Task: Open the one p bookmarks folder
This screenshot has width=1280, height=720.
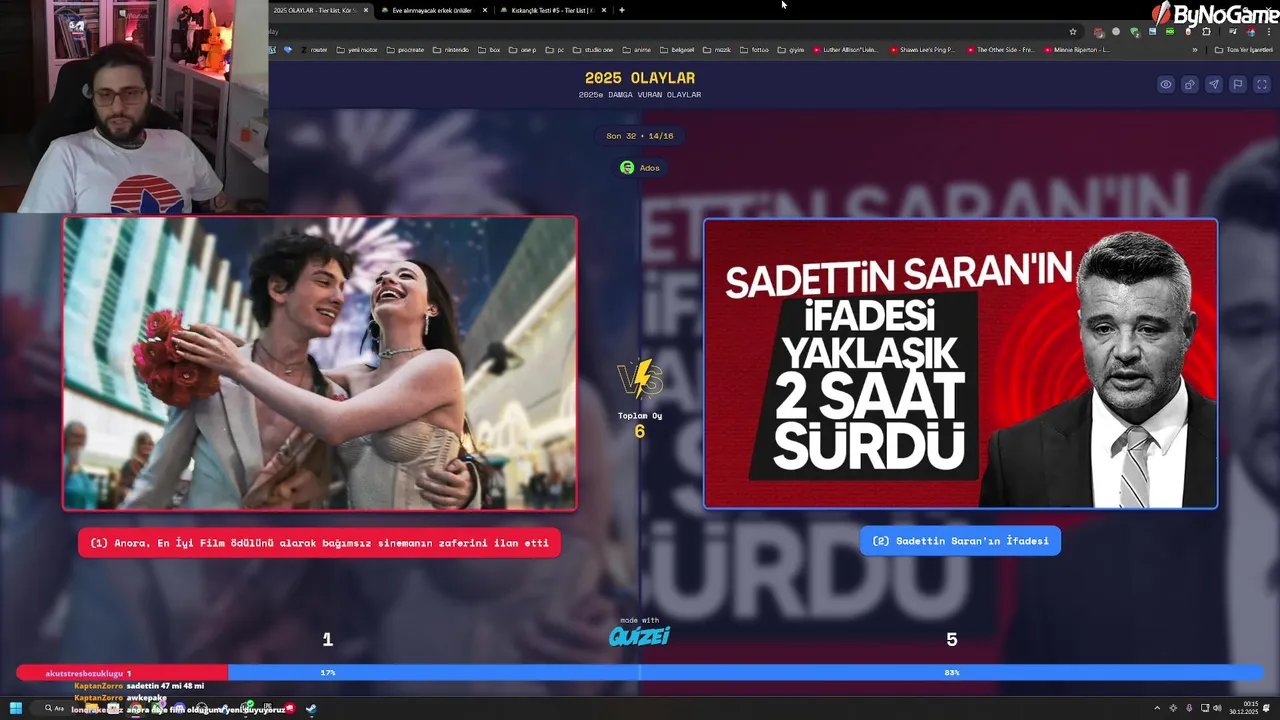Action: pos(522,49)
